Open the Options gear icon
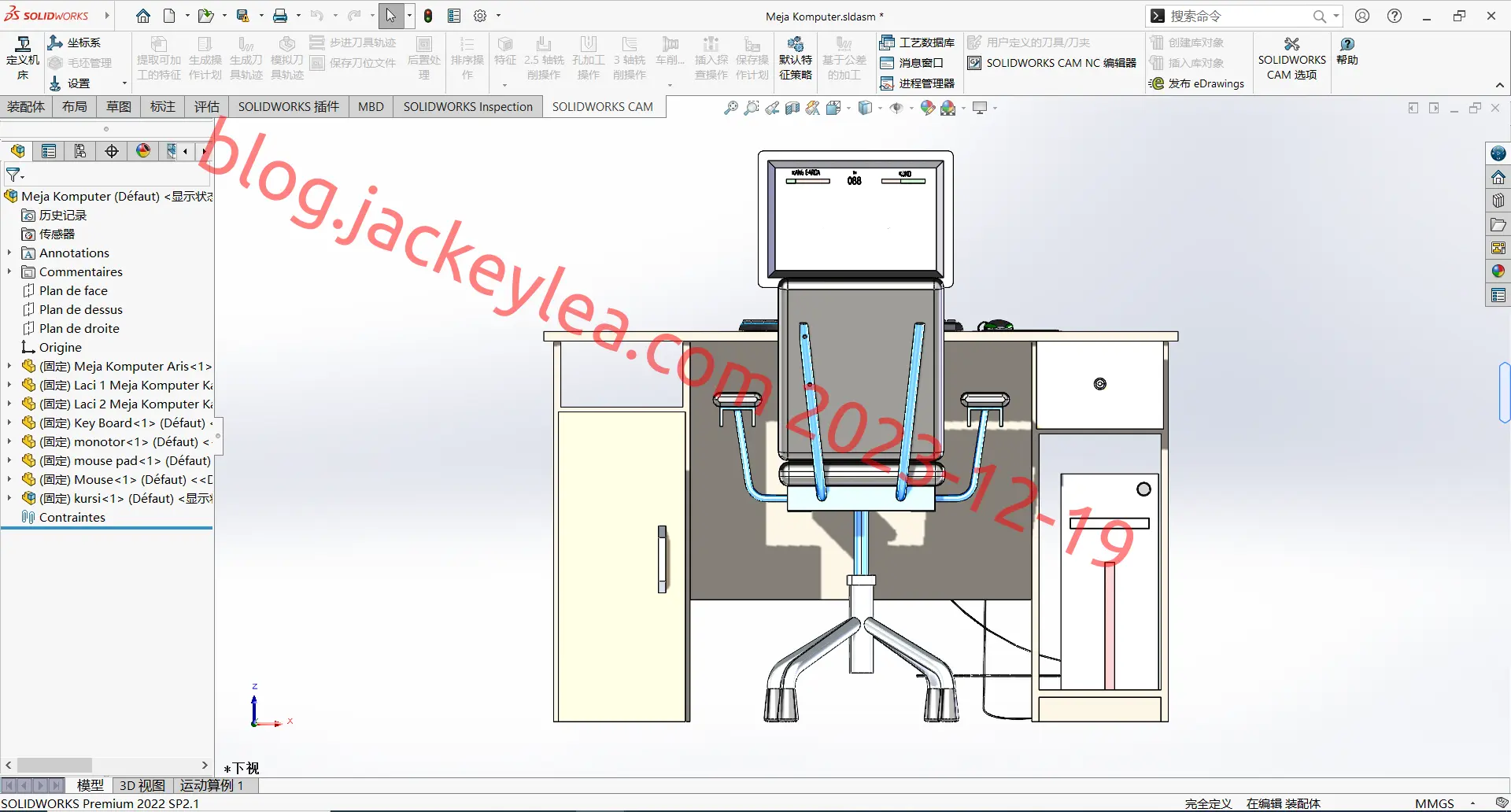1511x812 pixels. pos(480,16)
